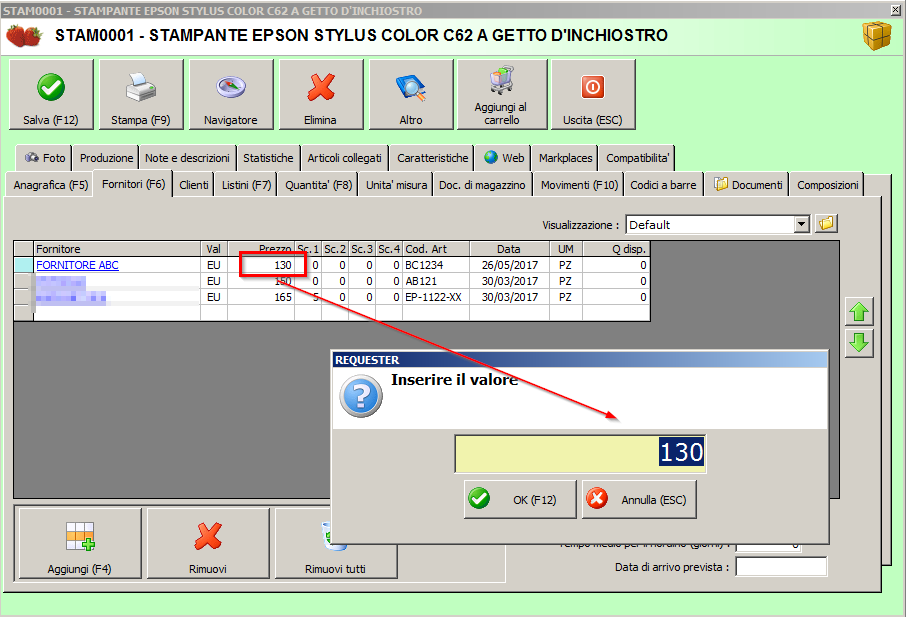Screen dimensions: 906x617
Task: Click the Fornitore column header
Action: [x=117, y=249]
